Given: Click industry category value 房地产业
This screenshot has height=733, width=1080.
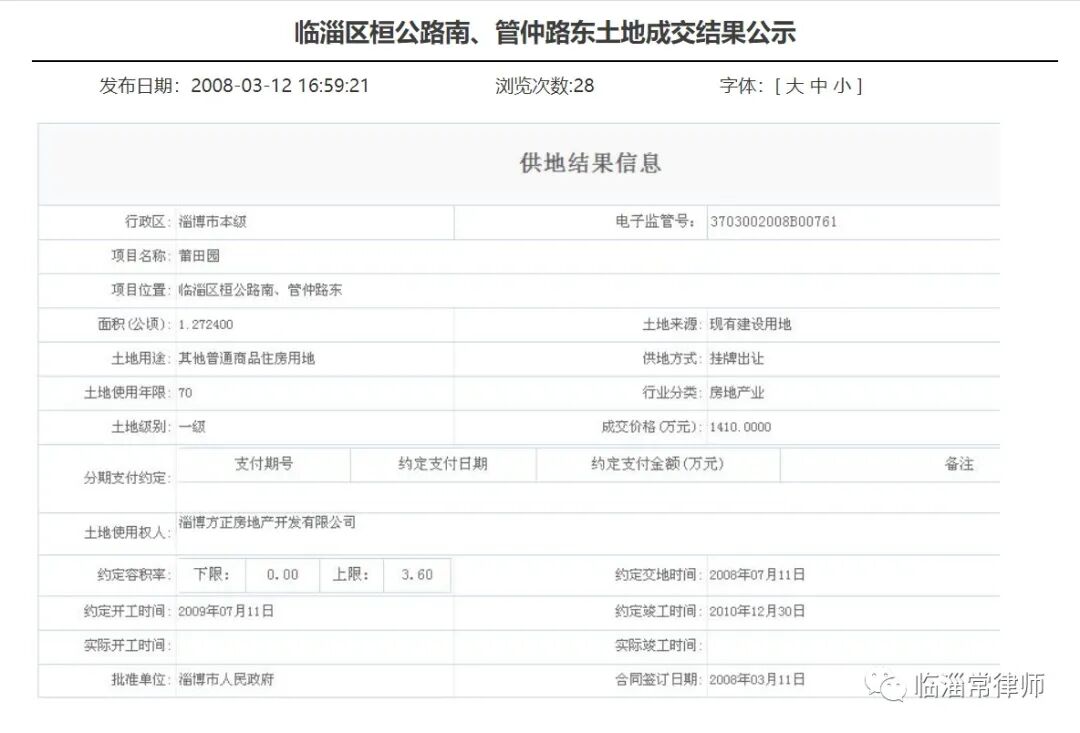Looking at the screenshot, I should pyautogui.click(x=736, y=393).
